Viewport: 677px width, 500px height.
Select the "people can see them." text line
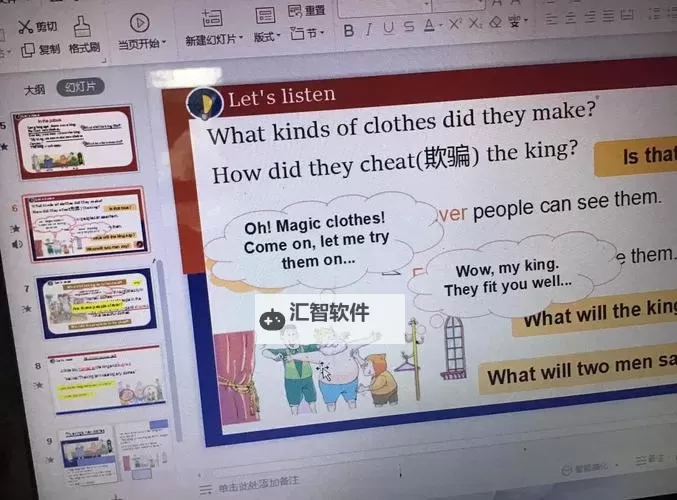567,206
